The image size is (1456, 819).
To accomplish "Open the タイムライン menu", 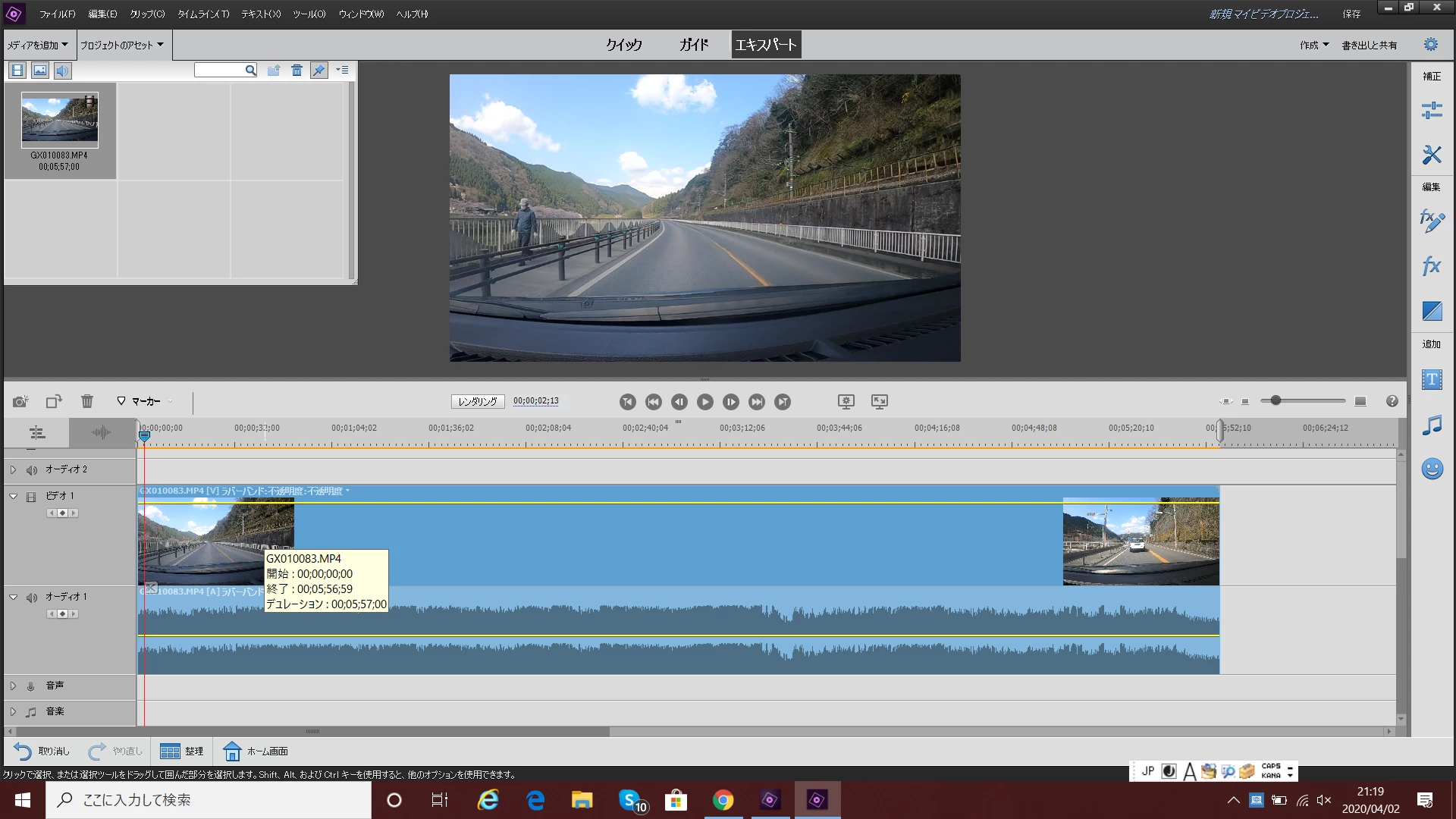I will click(x=202, y=14).
